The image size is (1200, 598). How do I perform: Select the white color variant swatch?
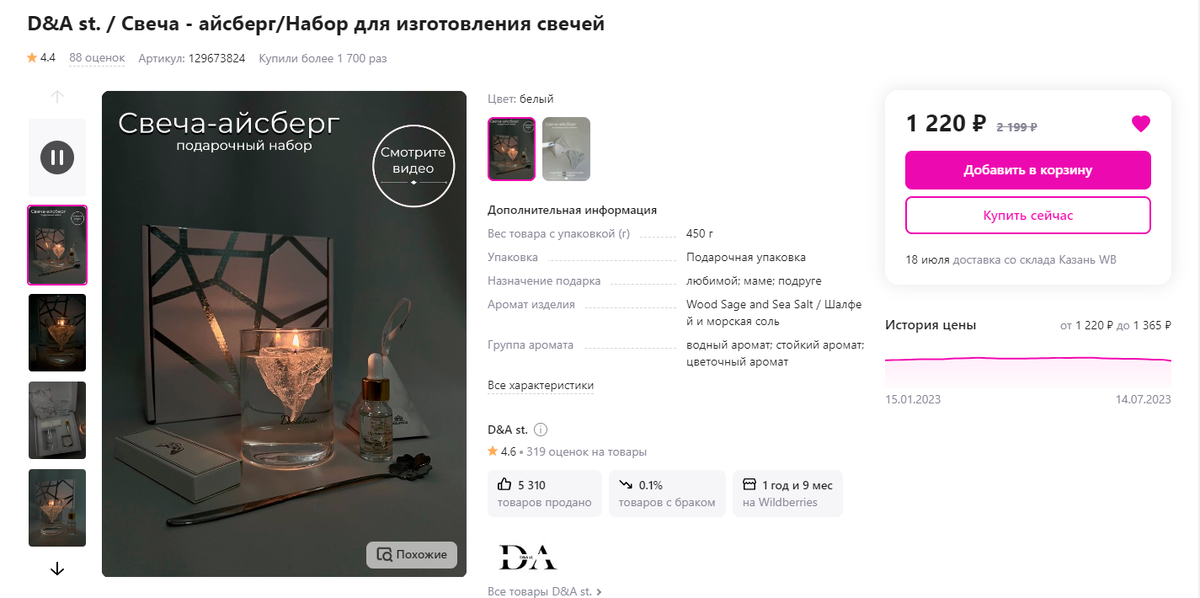point(512,149)
